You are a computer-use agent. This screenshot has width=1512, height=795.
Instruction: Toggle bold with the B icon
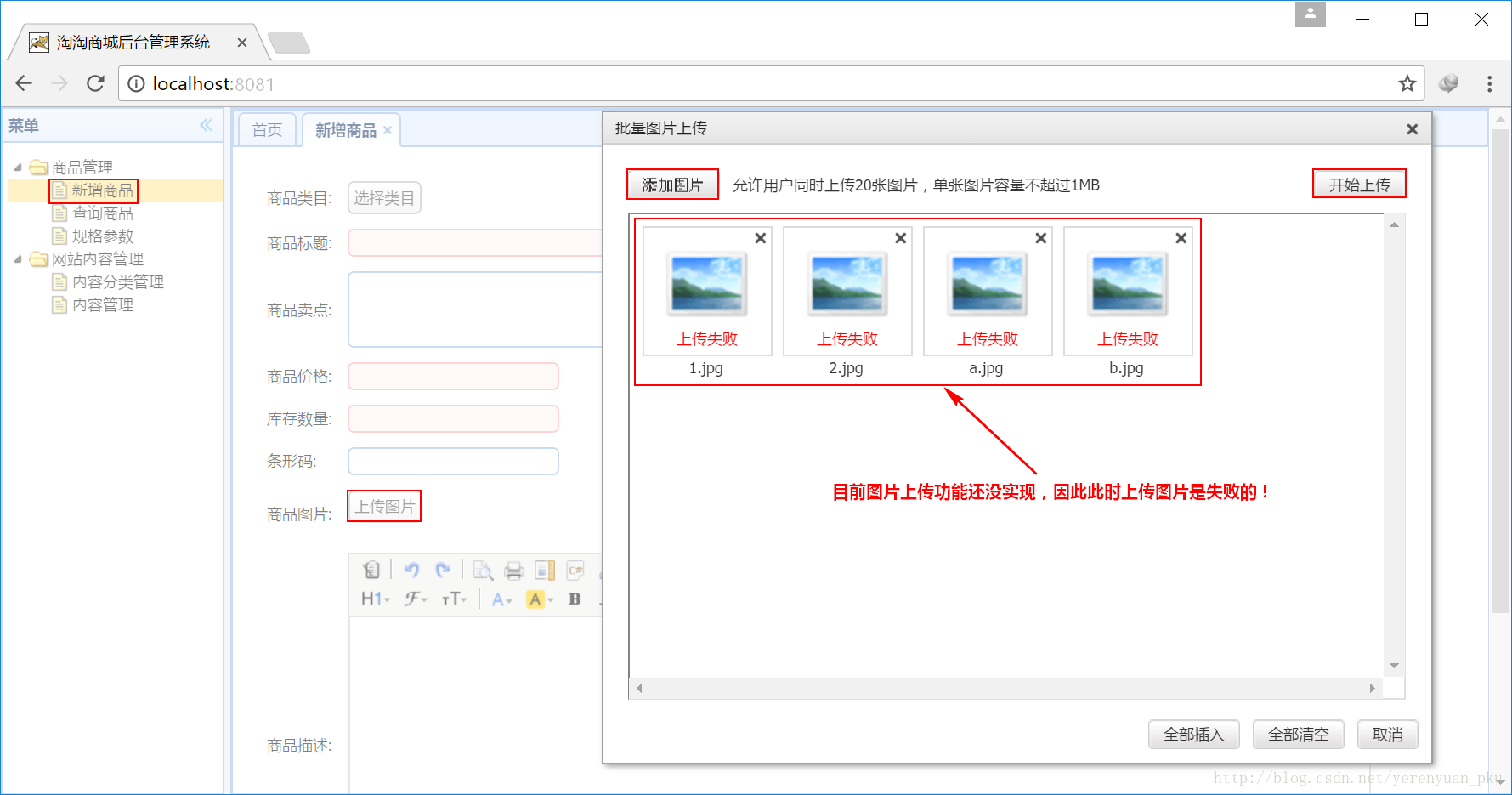click(575, 599)
